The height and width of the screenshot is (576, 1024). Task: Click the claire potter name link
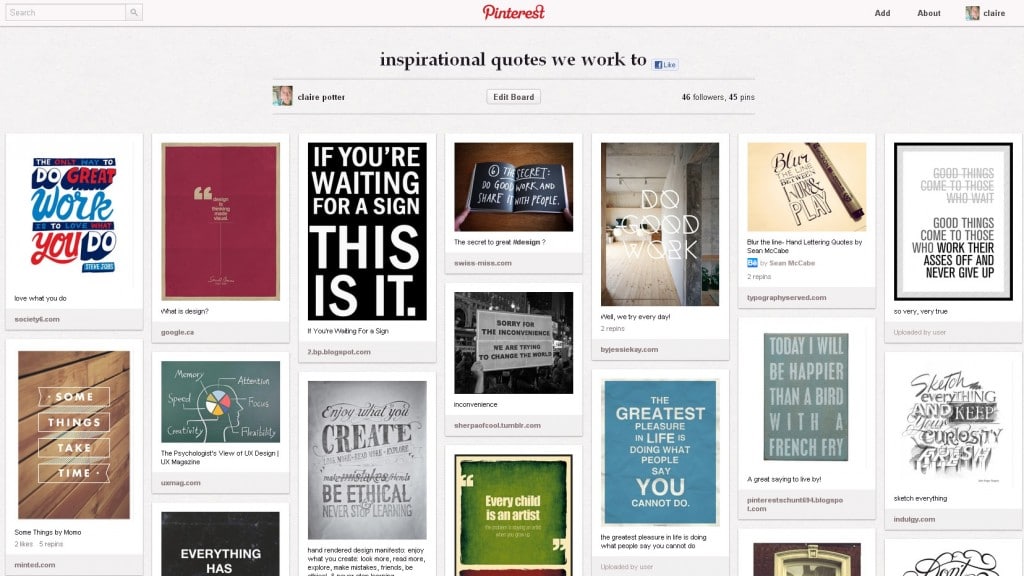coord(321,97)
